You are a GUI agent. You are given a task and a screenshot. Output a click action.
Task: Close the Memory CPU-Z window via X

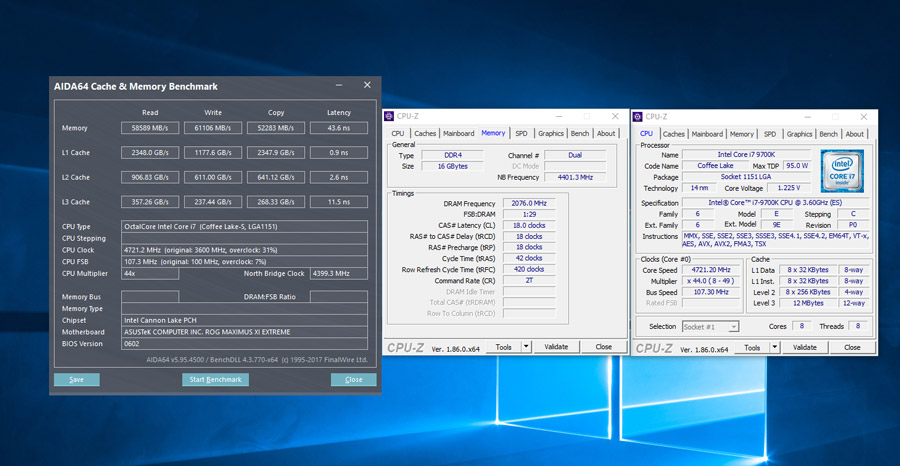(615, 116)
